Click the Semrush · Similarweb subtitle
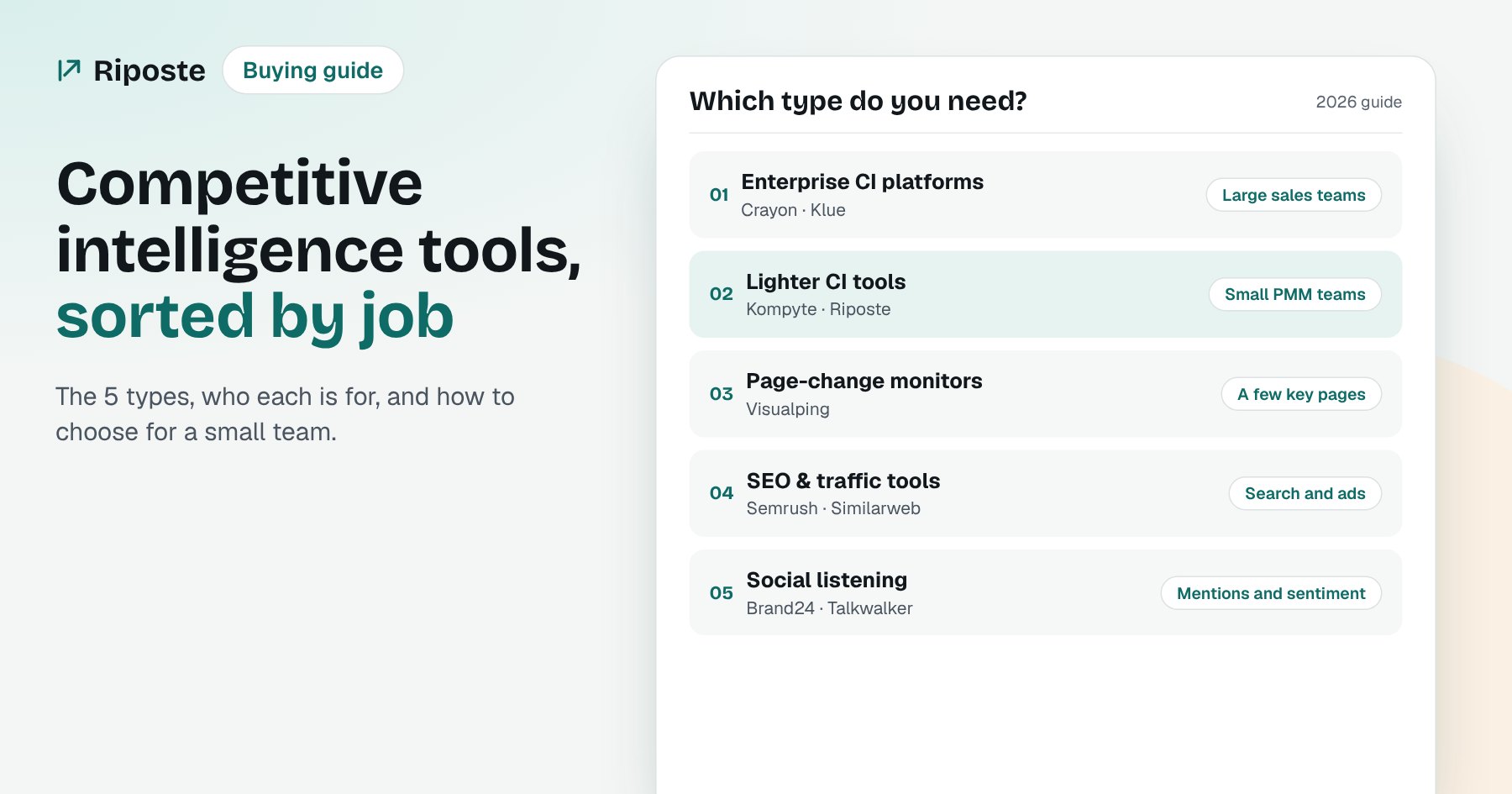The width and height of the screenshot is (1512, 794). pos(833,508)
